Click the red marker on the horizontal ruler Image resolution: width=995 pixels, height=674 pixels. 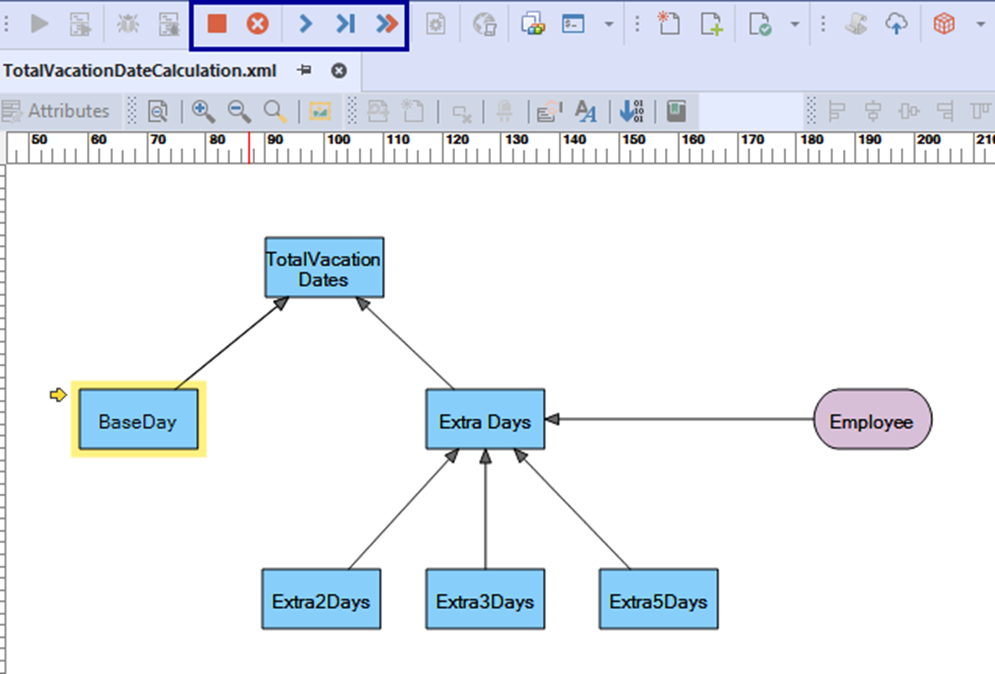[x=249, y=148]
